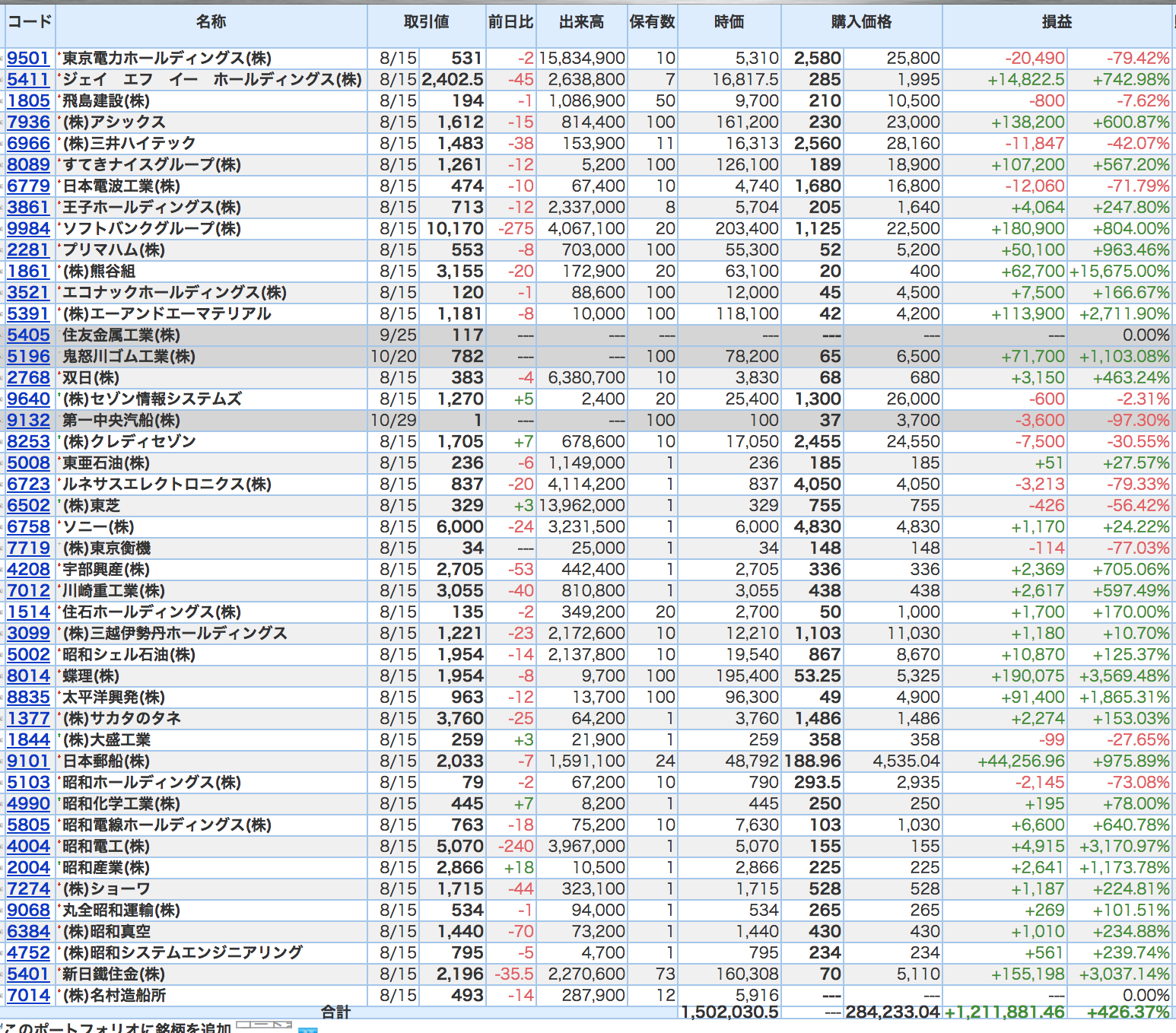Click the input box beside 銘柄を追加

[x=264, y=1026]
